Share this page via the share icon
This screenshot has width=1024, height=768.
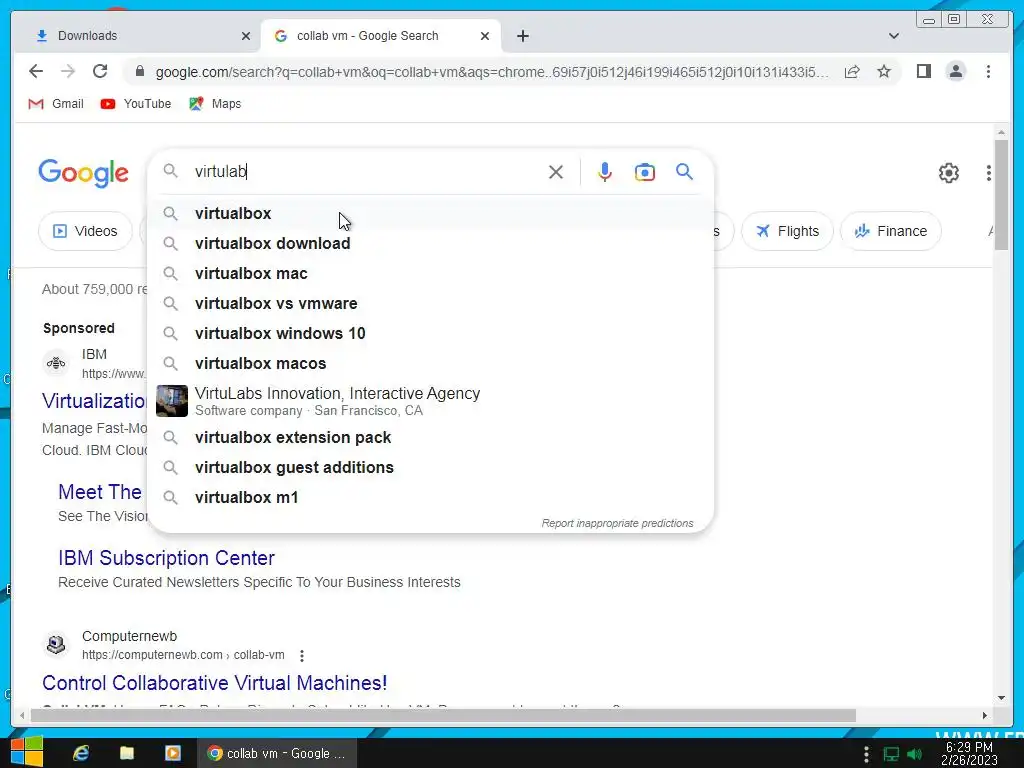point(852,71)
